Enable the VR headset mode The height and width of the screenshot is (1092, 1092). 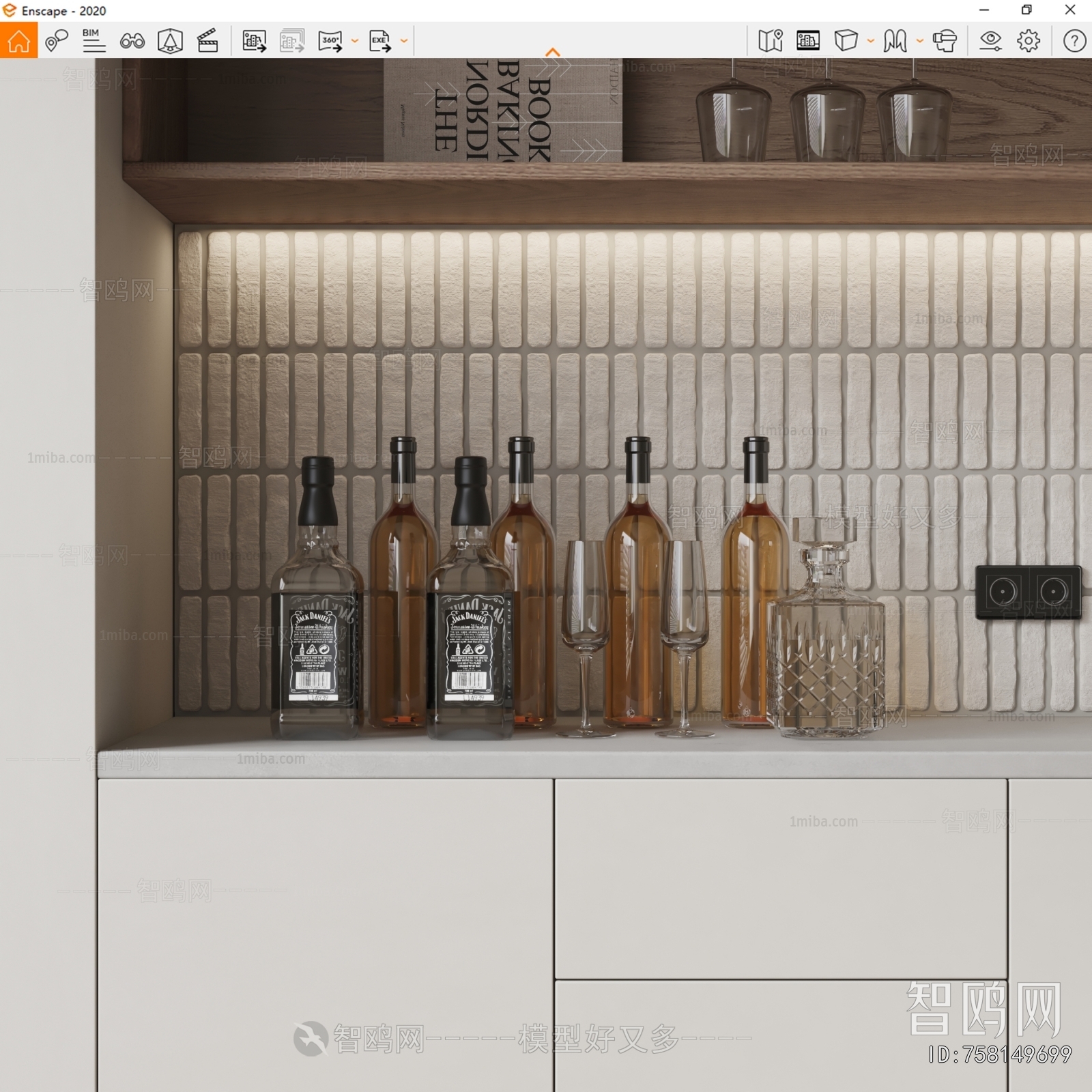click(x=945, y=41)
